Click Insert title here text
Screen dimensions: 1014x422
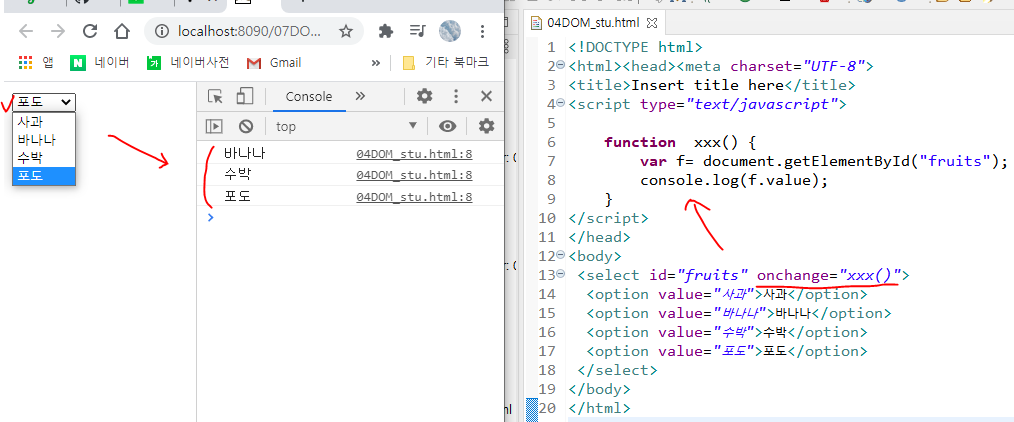point(707,85)
